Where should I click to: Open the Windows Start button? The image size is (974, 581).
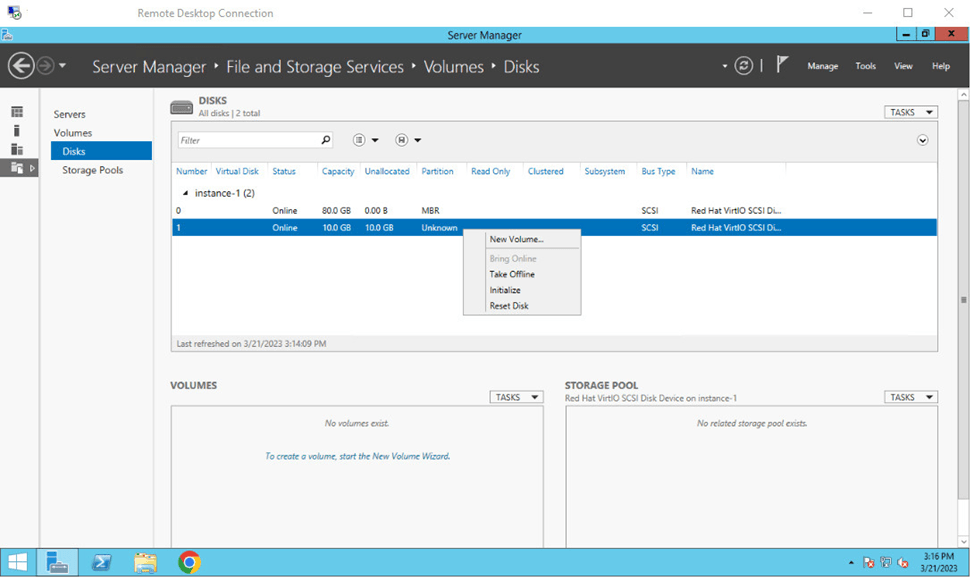tap(17, 562)
